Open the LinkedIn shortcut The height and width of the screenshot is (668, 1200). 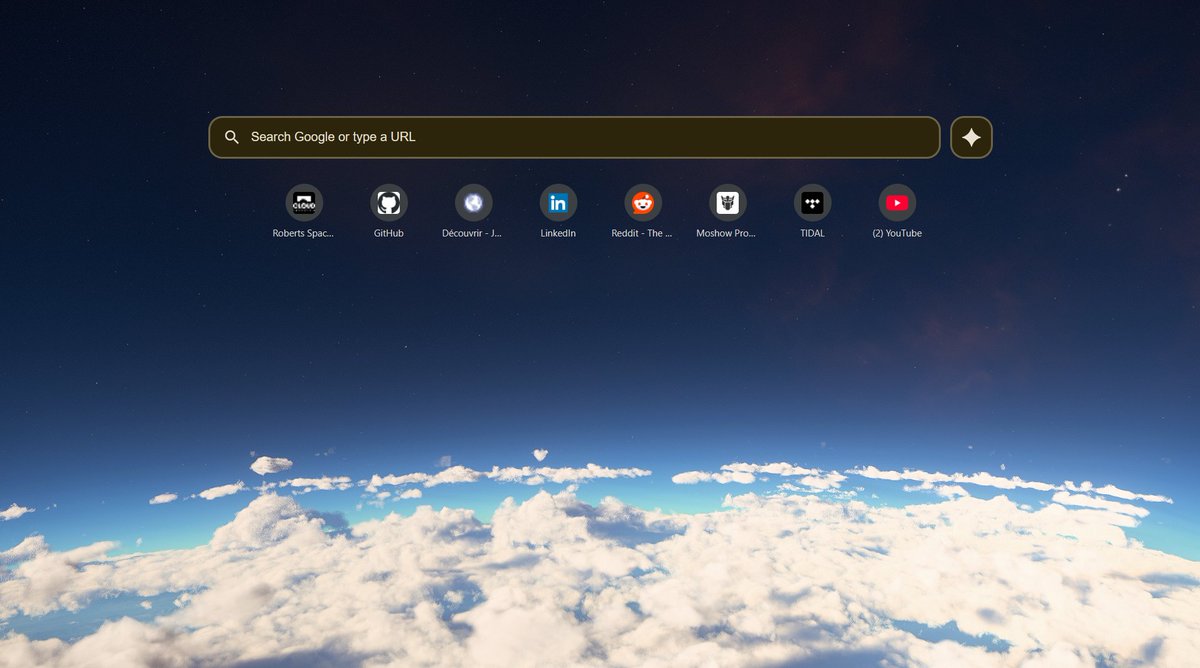[557, 203]
